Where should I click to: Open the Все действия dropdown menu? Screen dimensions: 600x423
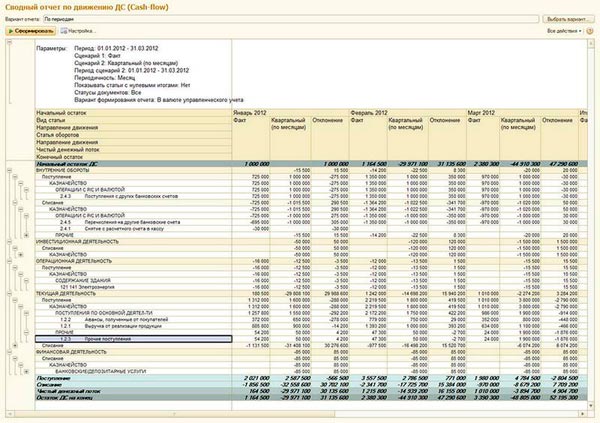[562, 32]
